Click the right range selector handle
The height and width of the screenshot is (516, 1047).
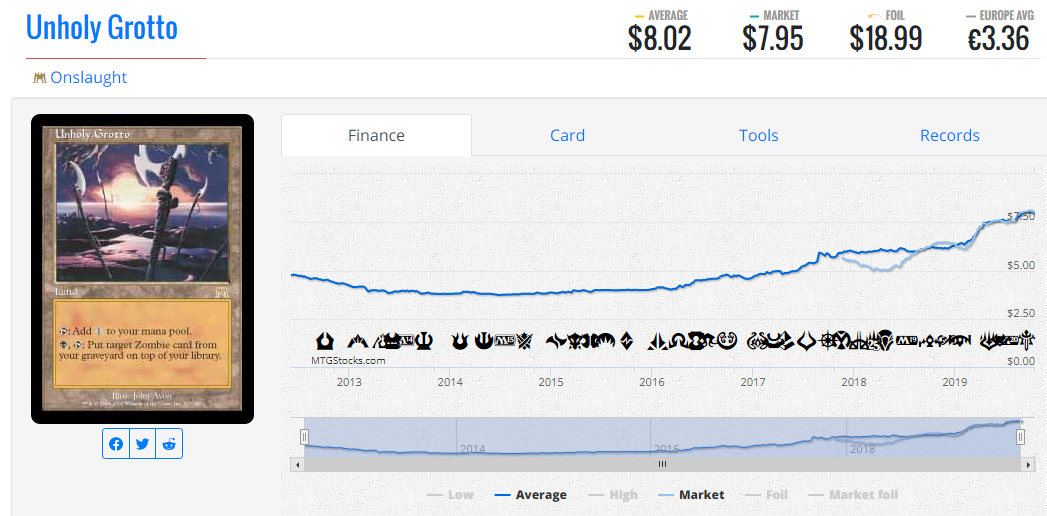coord(1020,437)
